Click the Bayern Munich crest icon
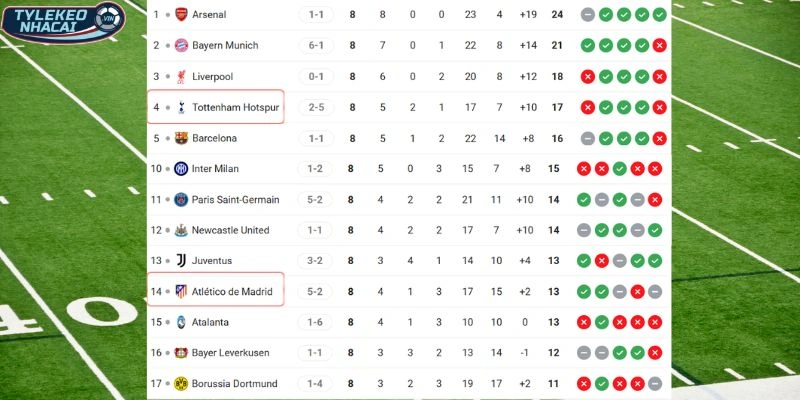Viewport: 800px width, 400px height. click(181, 46)
